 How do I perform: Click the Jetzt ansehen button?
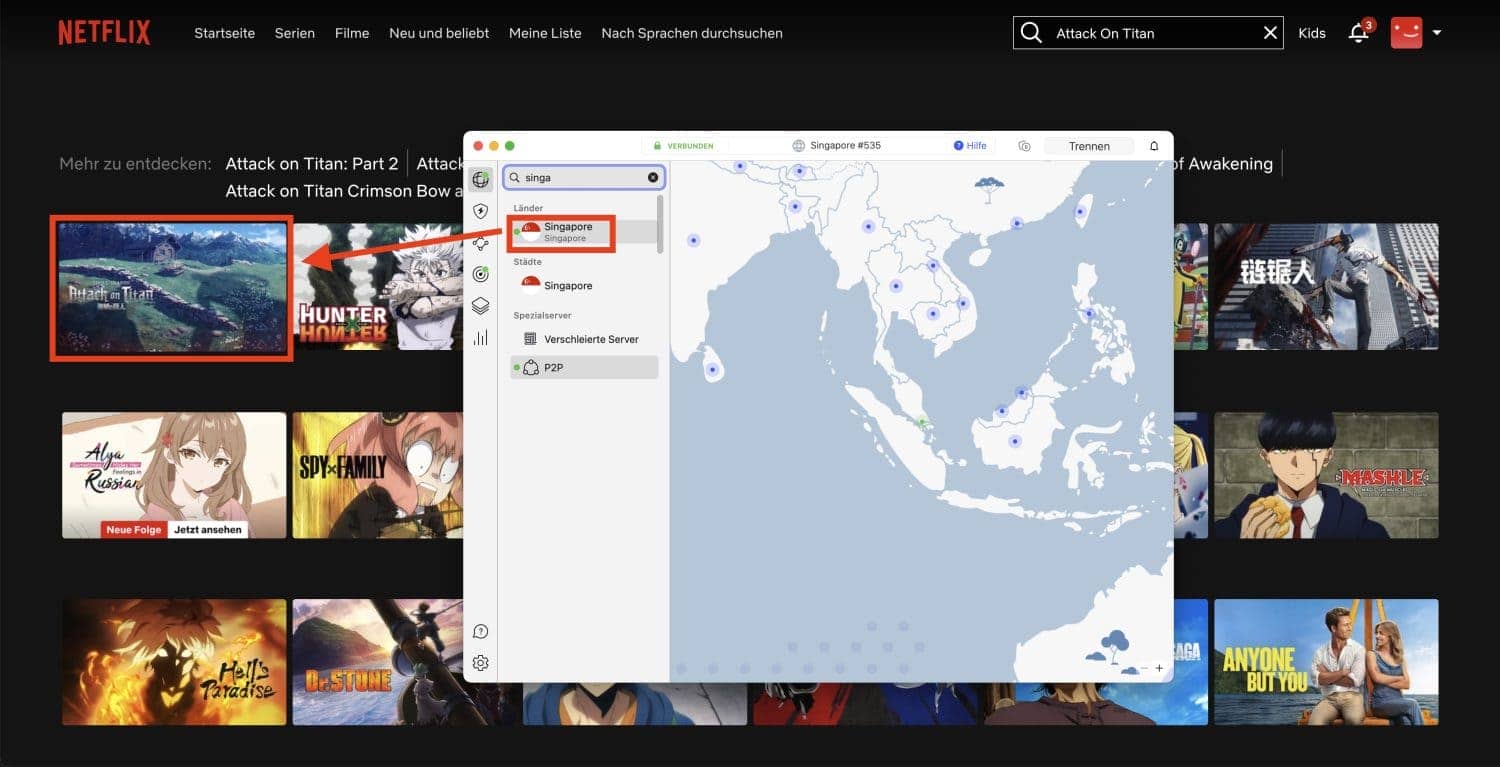(208, 529)
